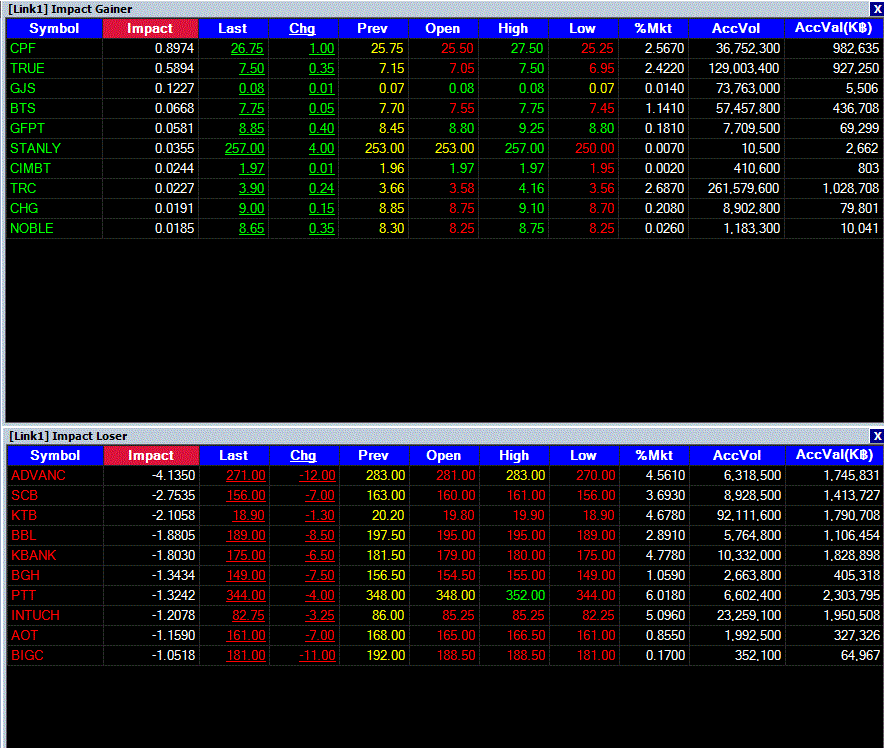Click Low header in Impact Gainer table
This screenshot has height=748, width=884.
(x=582, y=29)
